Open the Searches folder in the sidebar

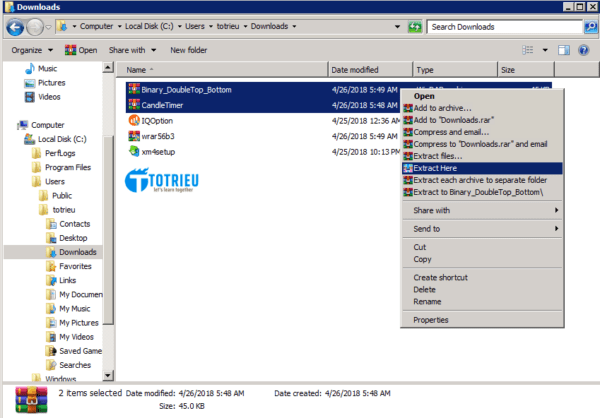(68, 365)
